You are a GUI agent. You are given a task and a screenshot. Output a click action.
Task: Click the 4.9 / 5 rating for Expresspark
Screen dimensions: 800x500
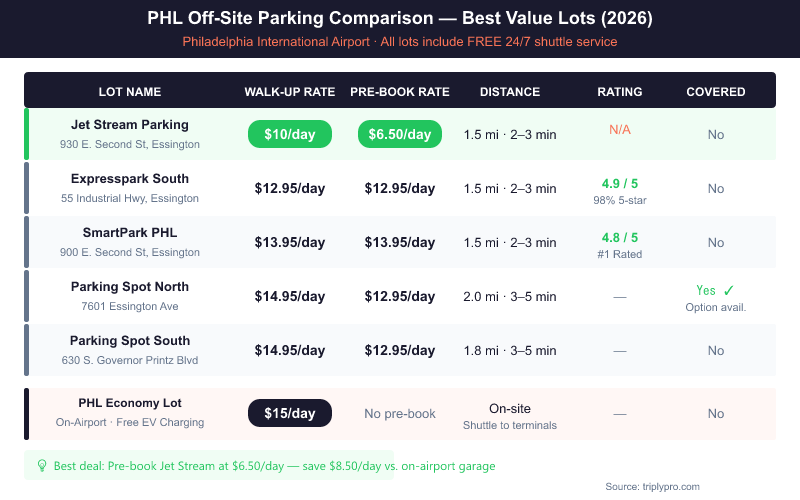[620, 183]
